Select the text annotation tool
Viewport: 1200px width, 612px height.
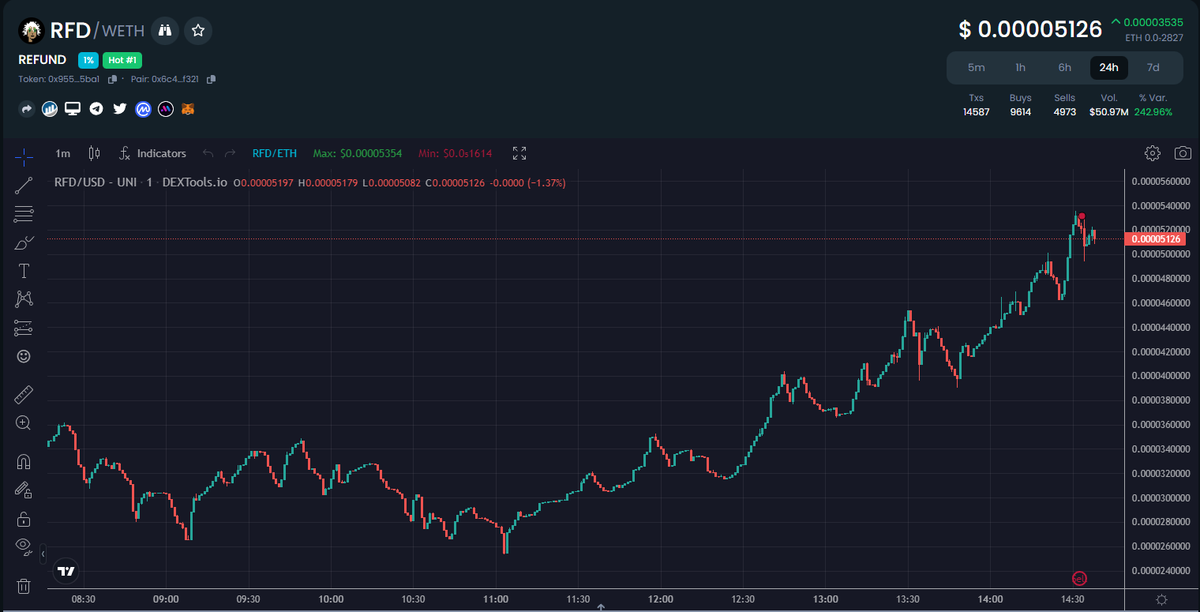point(24,271)
